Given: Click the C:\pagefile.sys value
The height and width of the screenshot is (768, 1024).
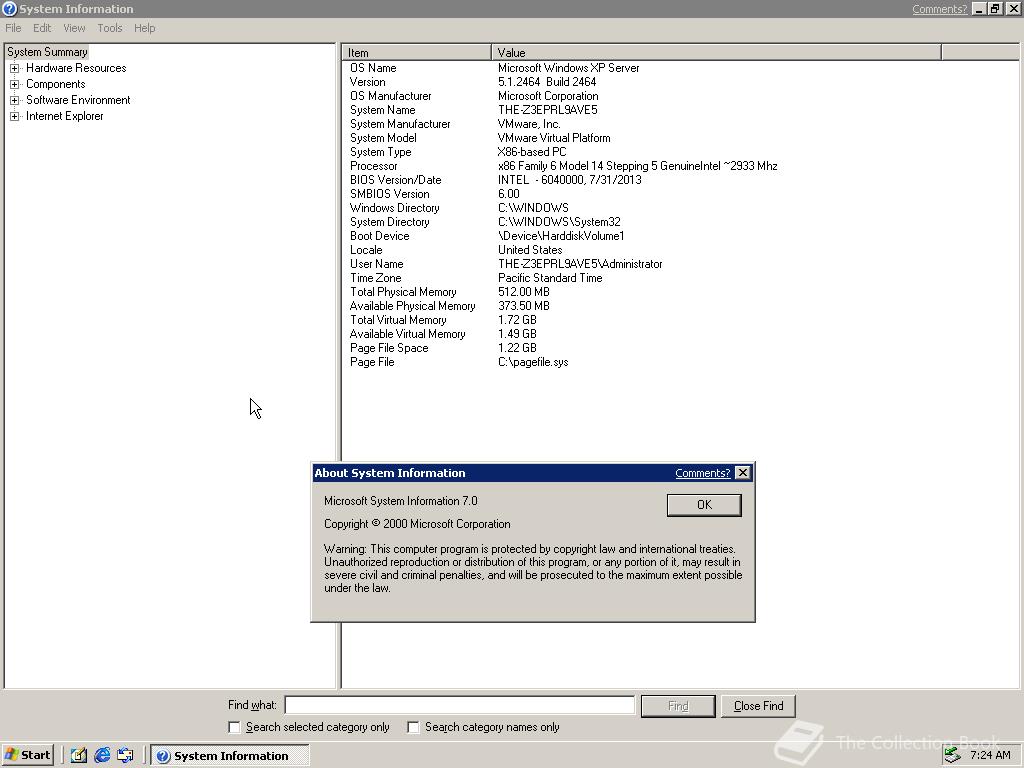Looking at the screenshot, I should [533, 362].
